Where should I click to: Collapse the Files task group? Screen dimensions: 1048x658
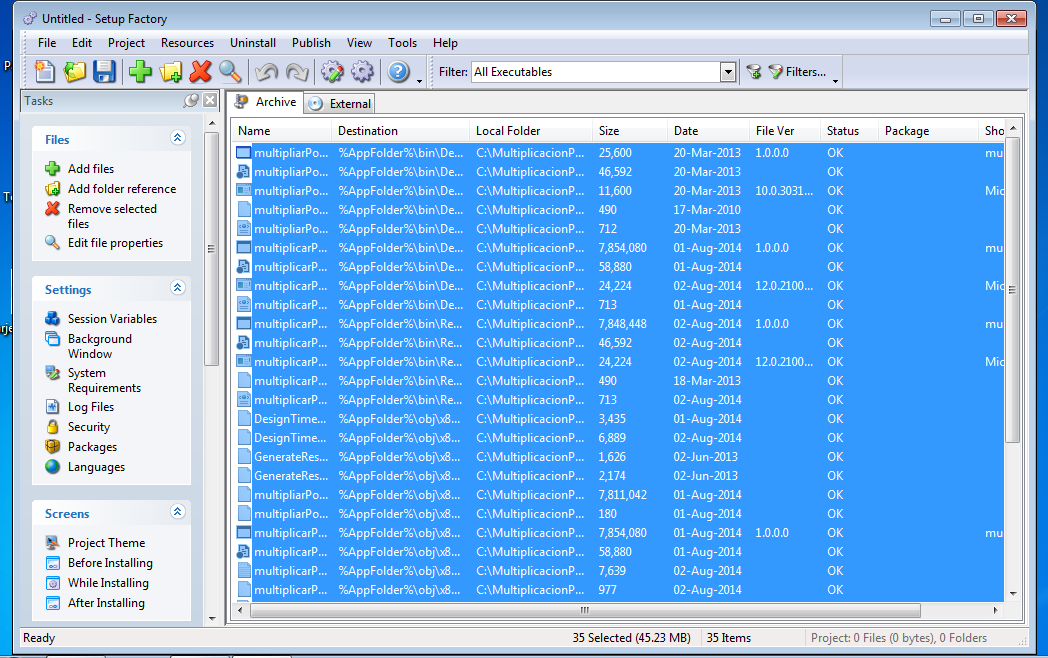click(x=177, y=138)
